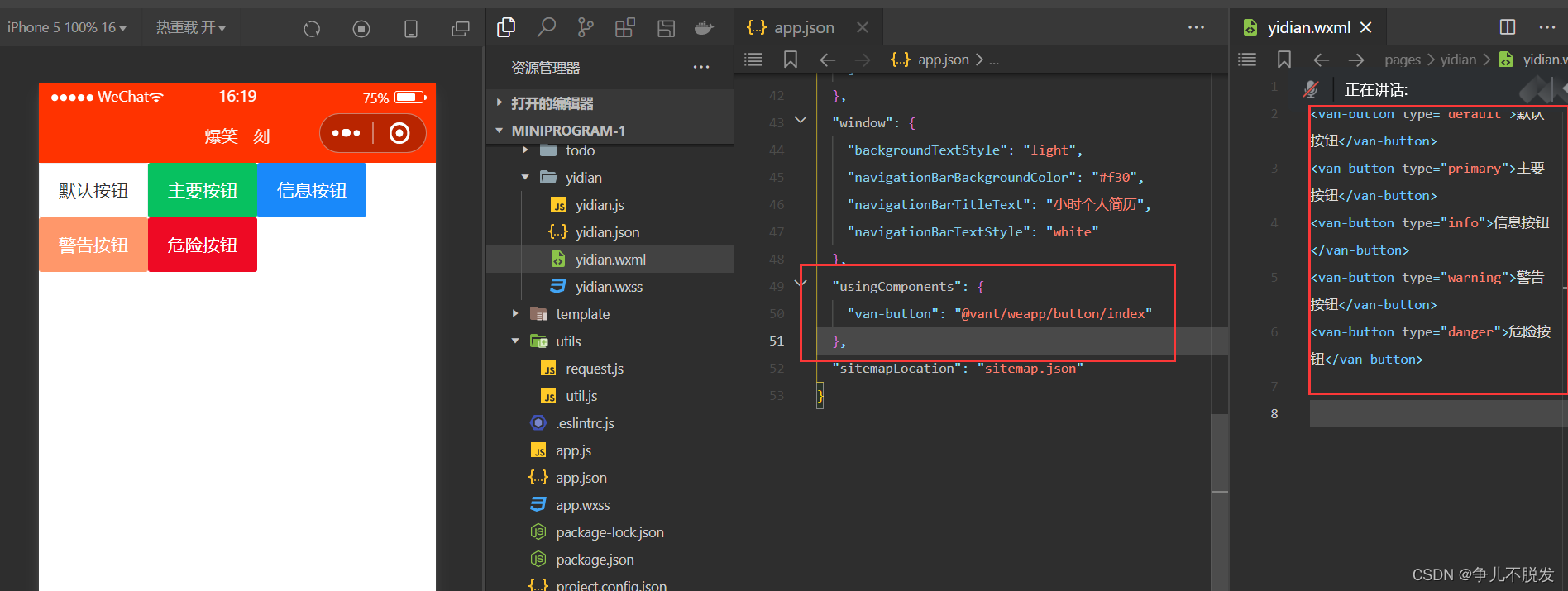The width and height of the screenshot is (1568, 591).
Task: Switch to the app.json tab
Action: (x=804, y=28)
